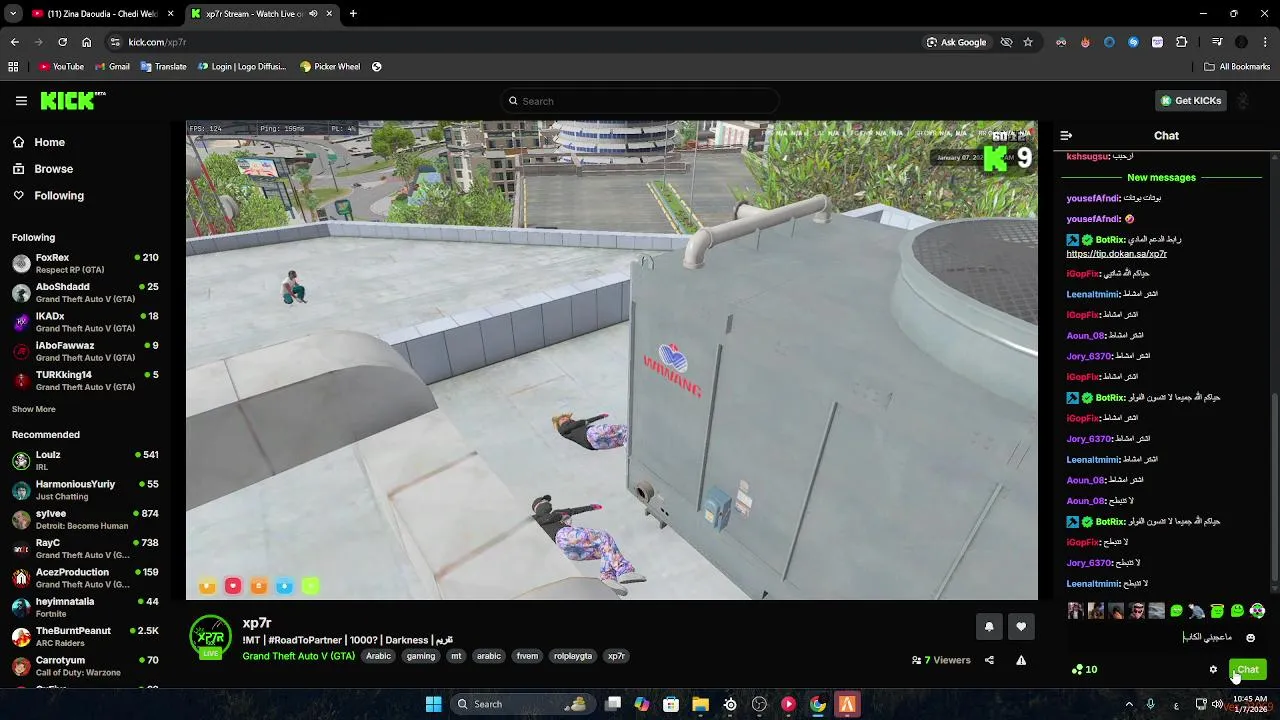
Task: Open OBS Studio from taskbar
Action: 759,704
